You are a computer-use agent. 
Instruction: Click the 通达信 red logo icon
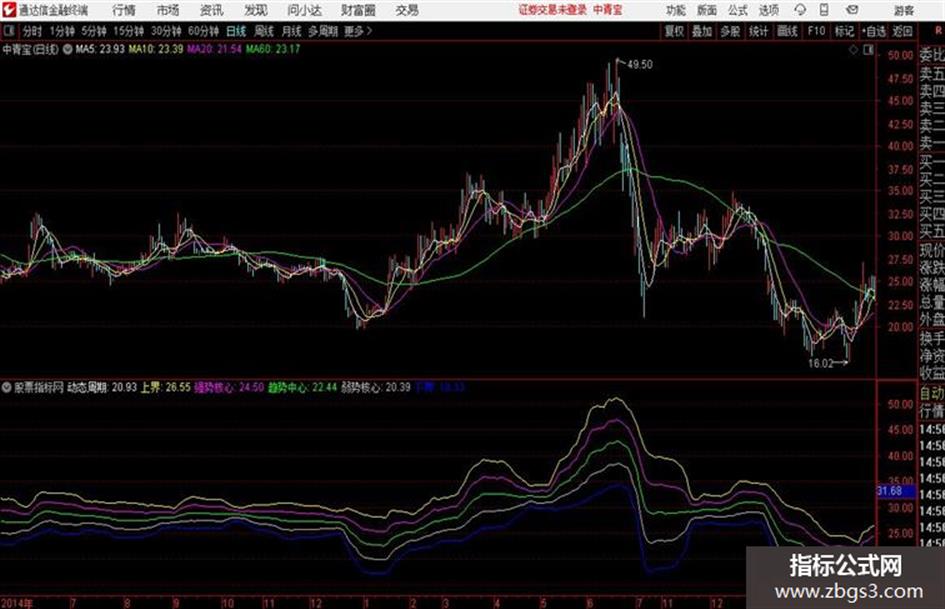tap(8, 10)
